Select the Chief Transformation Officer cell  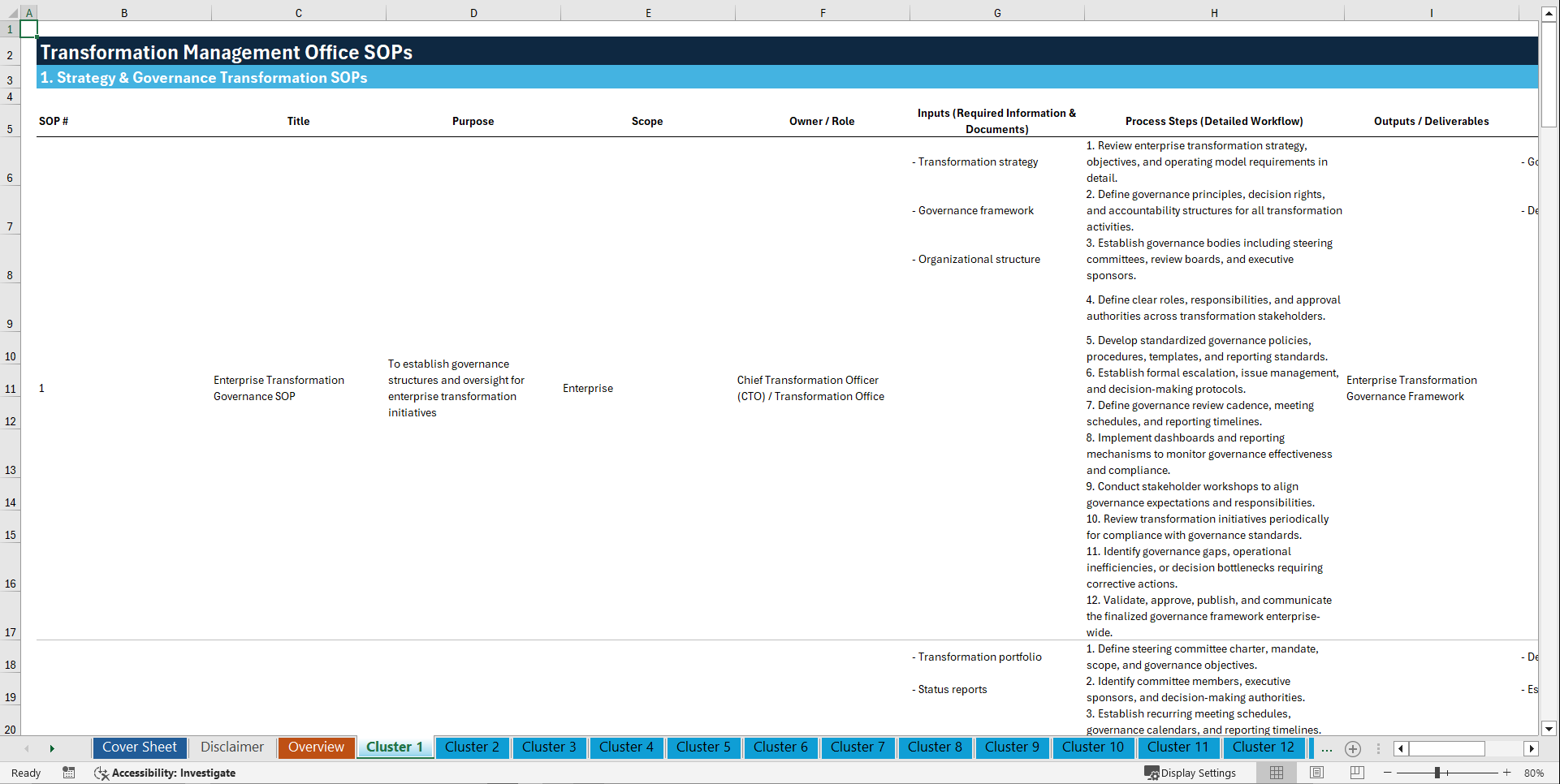[823, 388]
